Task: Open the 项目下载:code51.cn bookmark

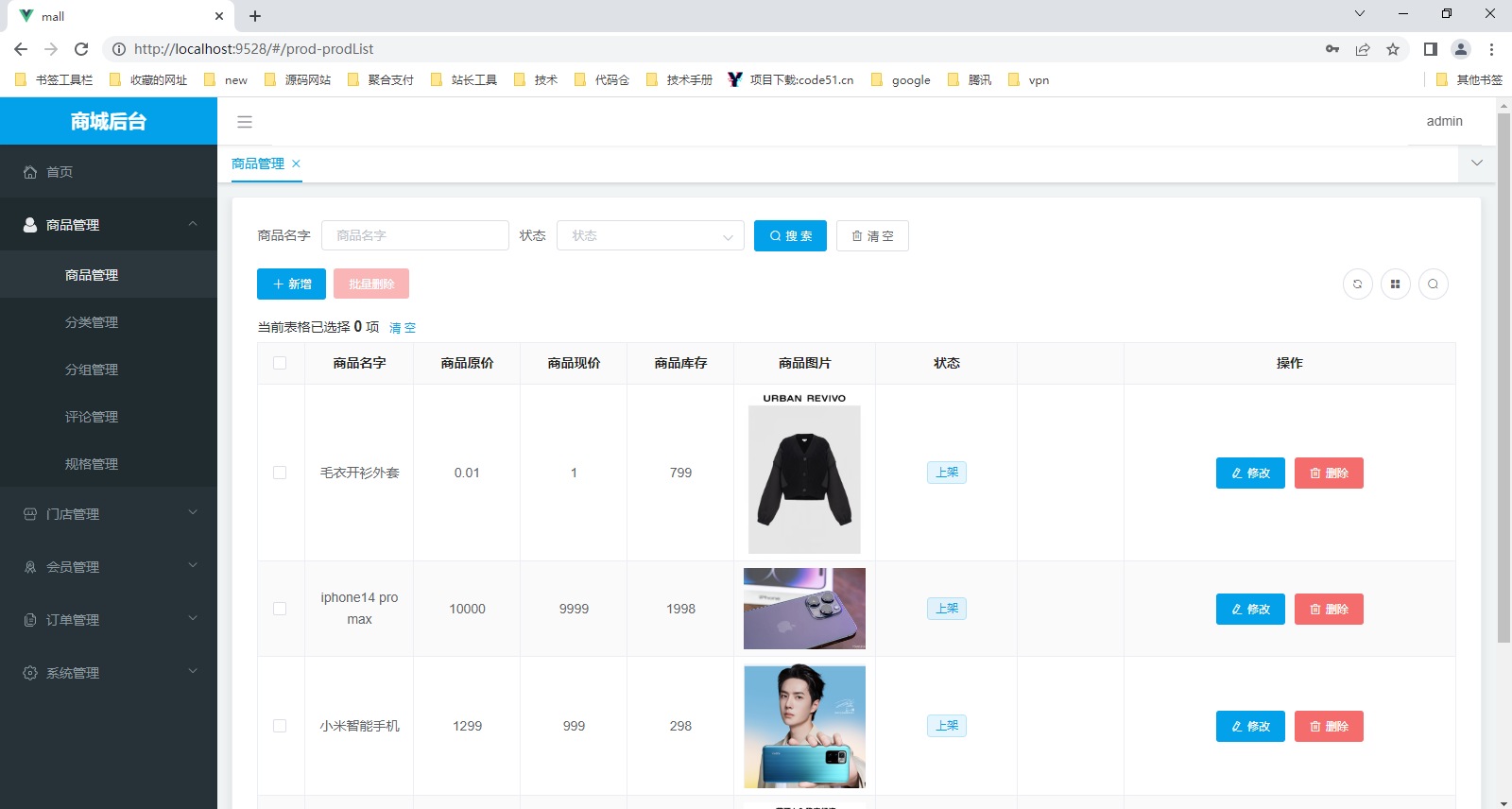Action: click(791, 80)
